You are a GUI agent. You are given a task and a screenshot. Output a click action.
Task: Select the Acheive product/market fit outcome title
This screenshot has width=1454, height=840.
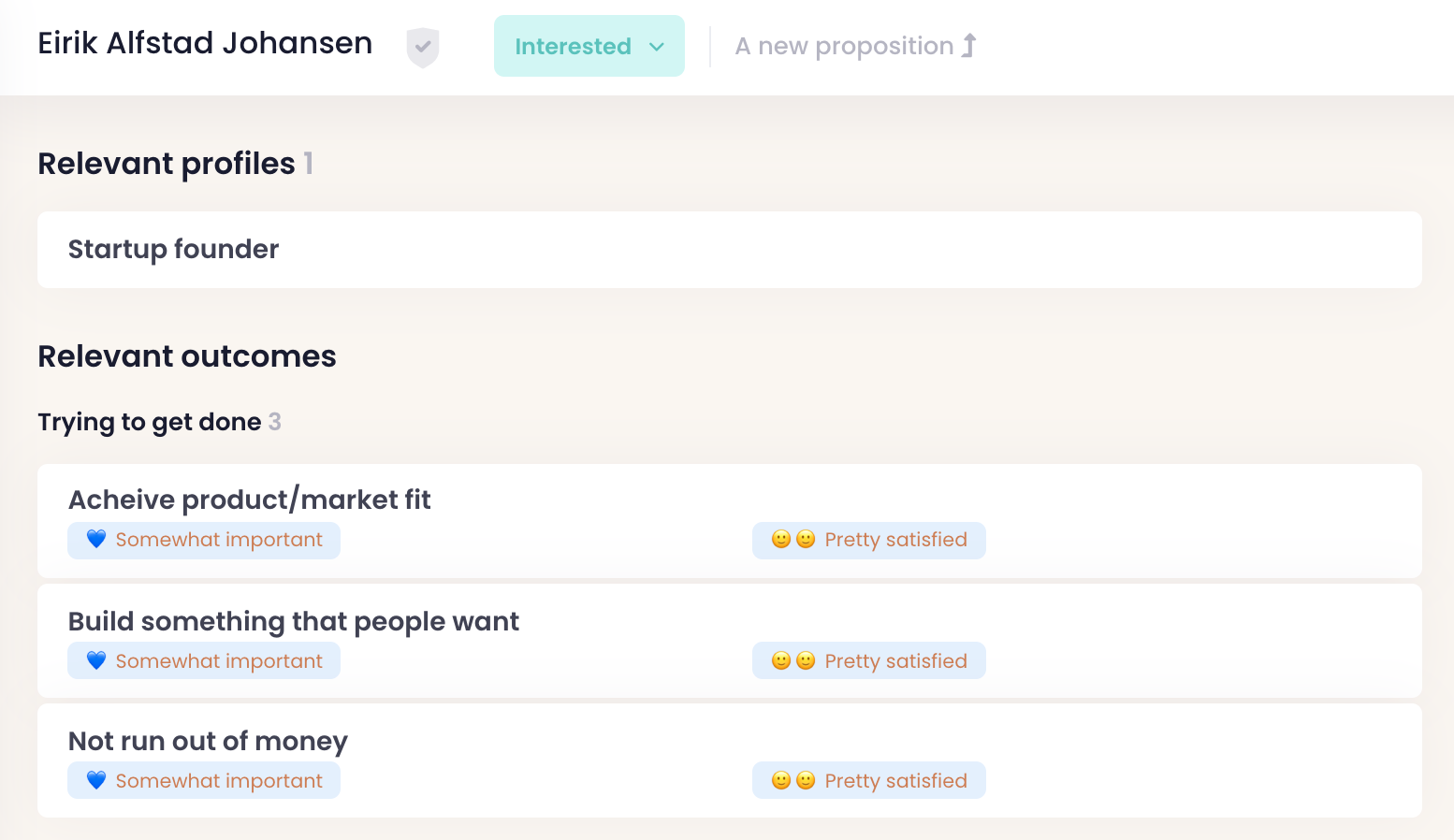coord(250,500)
